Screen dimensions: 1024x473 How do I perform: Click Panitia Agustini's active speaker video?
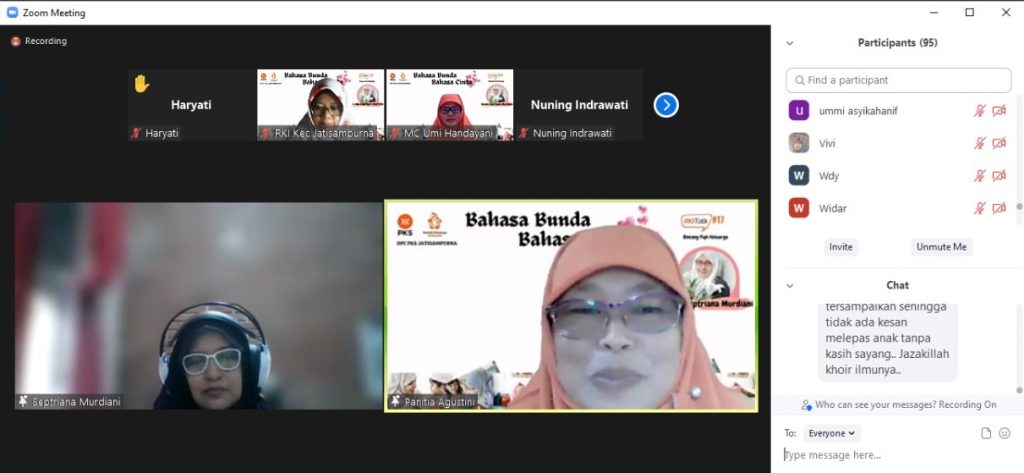571,306
